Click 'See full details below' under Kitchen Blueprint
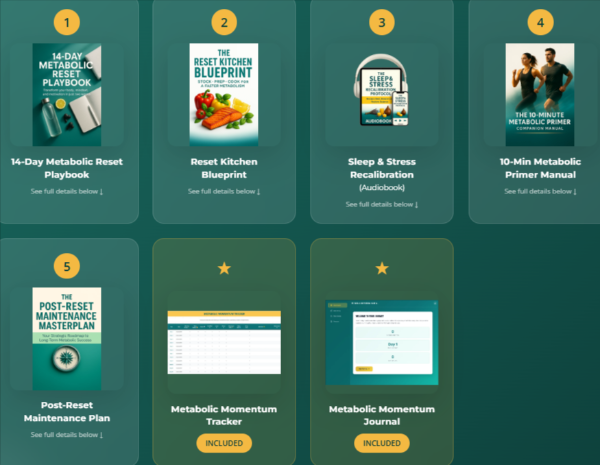This screenshot has height=465, width=600. pyautogui.click(x=224, y=191)
